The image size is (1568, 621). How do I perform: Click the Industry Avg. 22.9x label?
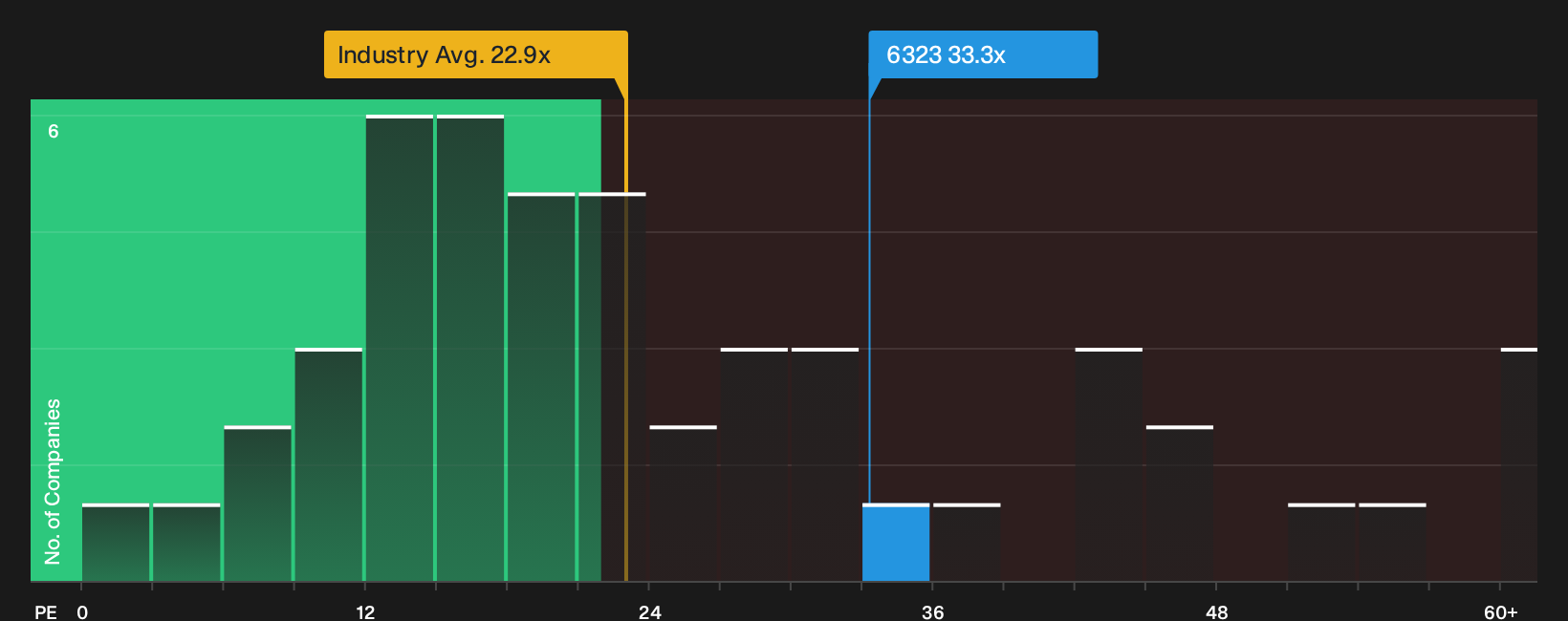point(476,54)
